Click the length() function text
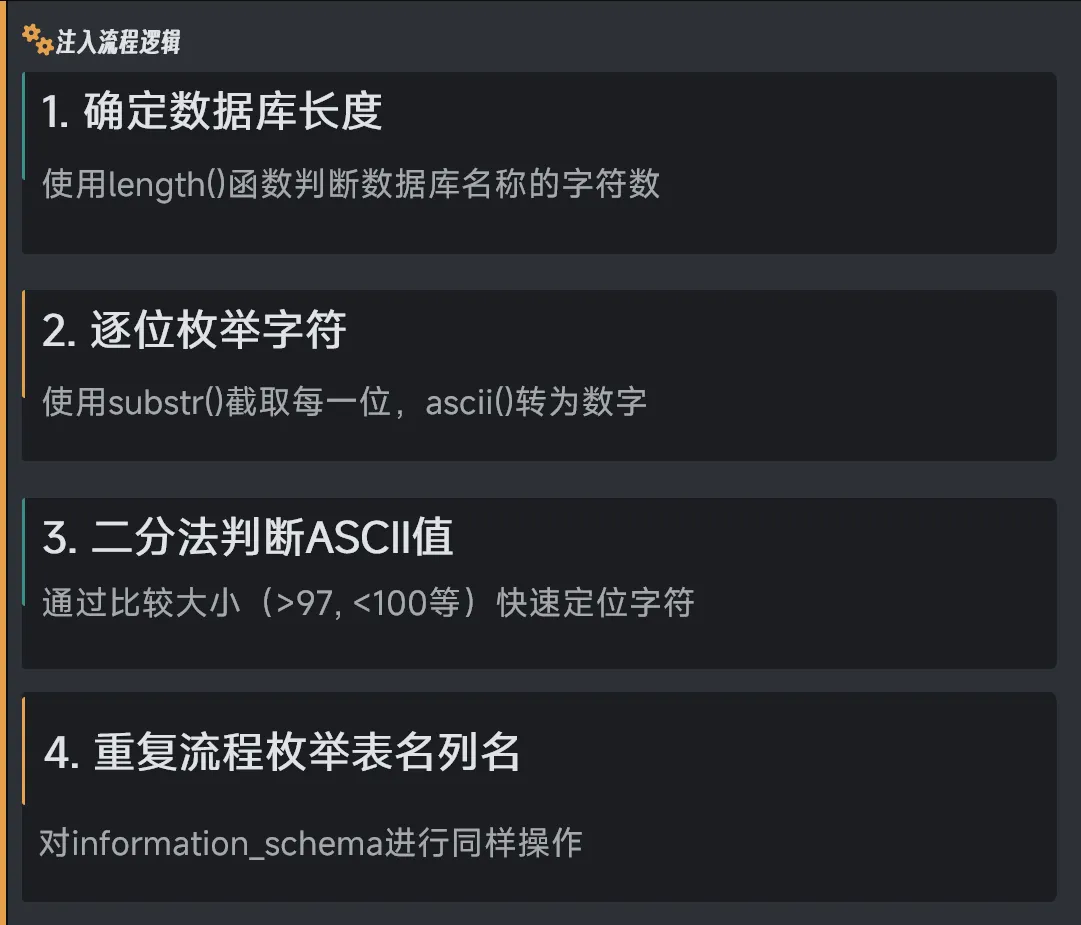 coord(167,184)
